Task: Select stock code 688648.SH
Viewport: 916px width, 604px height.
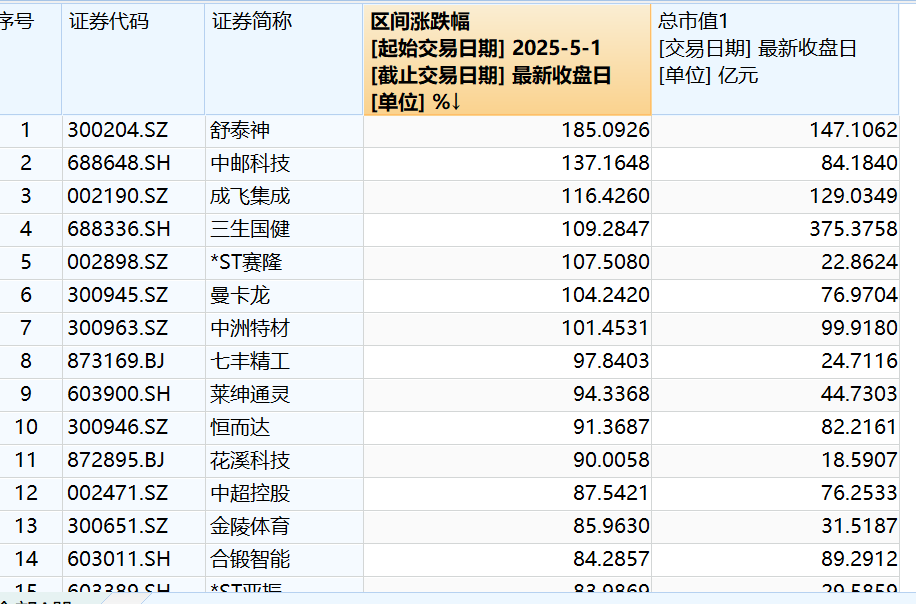Action: [119, 163]
